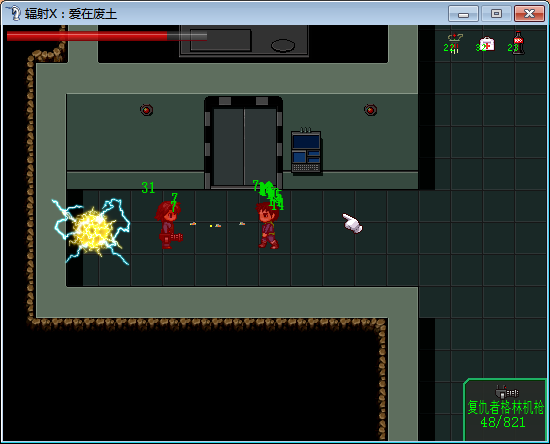Click the red player health bar
550x444 pixels.
point(107,36)
